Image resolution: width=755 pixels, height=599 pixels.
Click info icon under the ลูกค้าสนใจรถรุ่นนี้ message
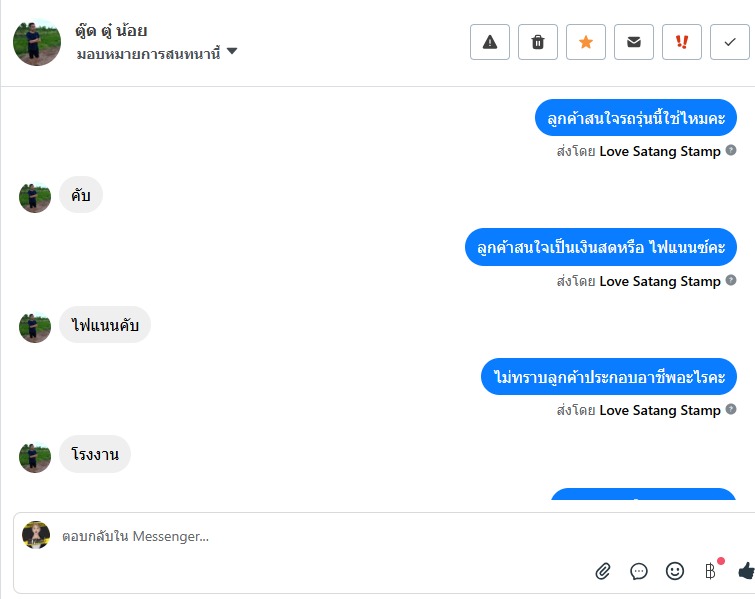click(x=731, y=151)
